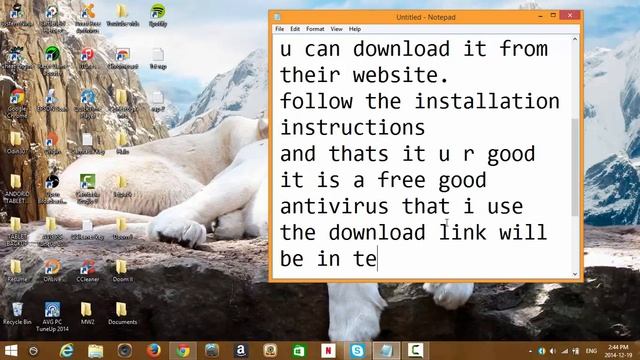Select the green Camtasia desktop shortcut
Viewport: 640px width, 360px height.
[87, 189]
